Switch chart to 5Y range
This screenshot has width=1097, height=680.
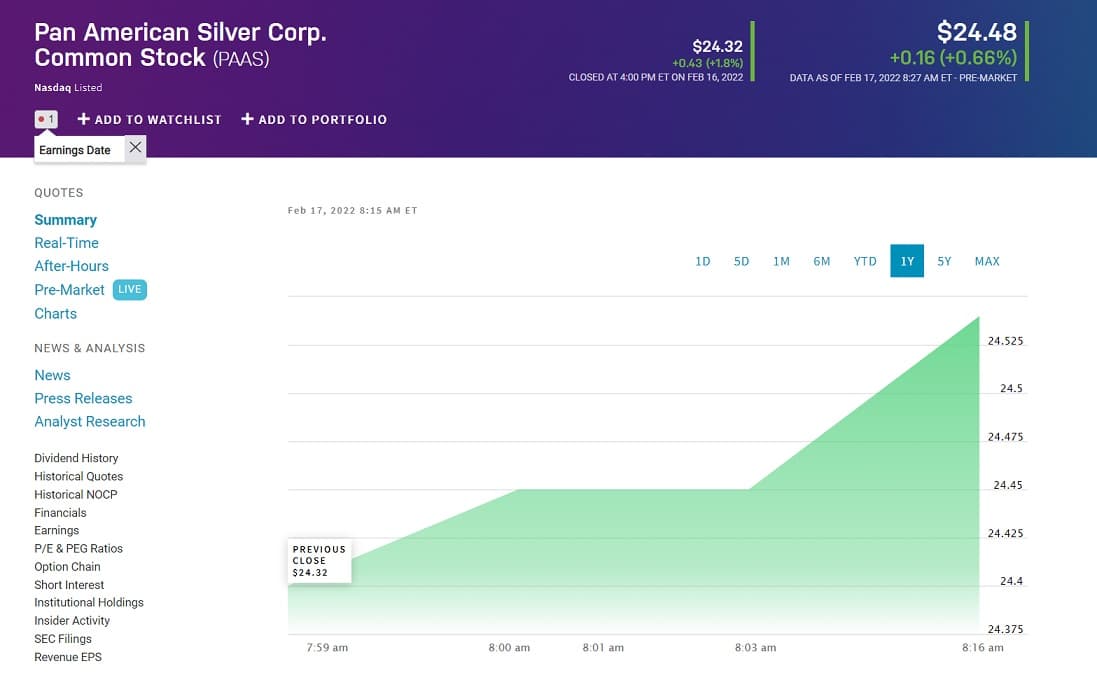click(944, 261)
